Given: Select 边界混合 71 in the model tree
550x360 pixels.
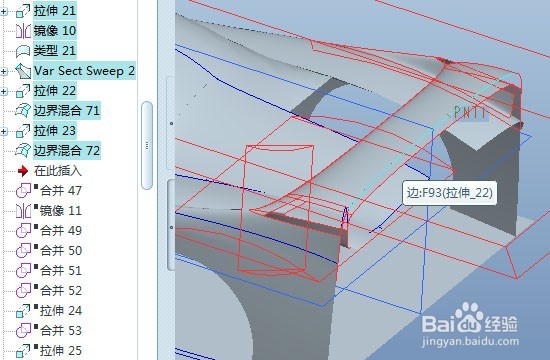Looking at the screenshot, I should (x=67, y=111).
